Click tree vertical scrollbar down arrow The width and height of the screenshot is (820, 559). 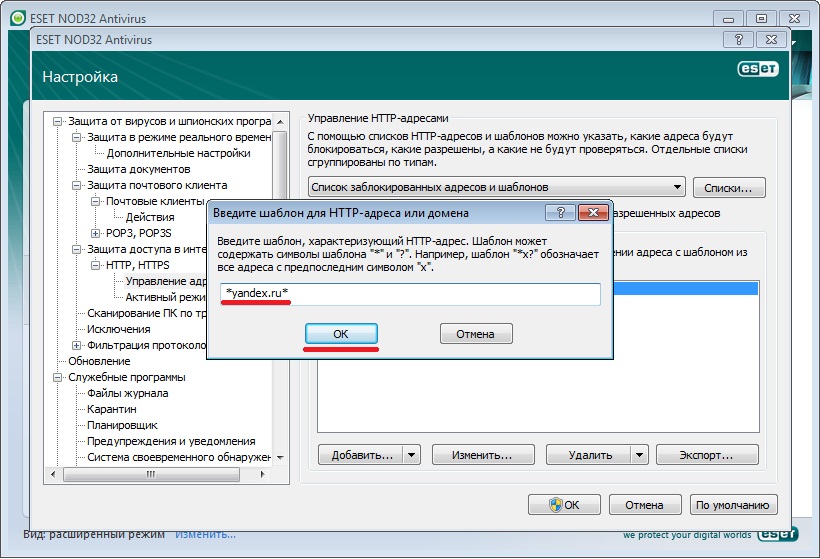click(280, 458)
